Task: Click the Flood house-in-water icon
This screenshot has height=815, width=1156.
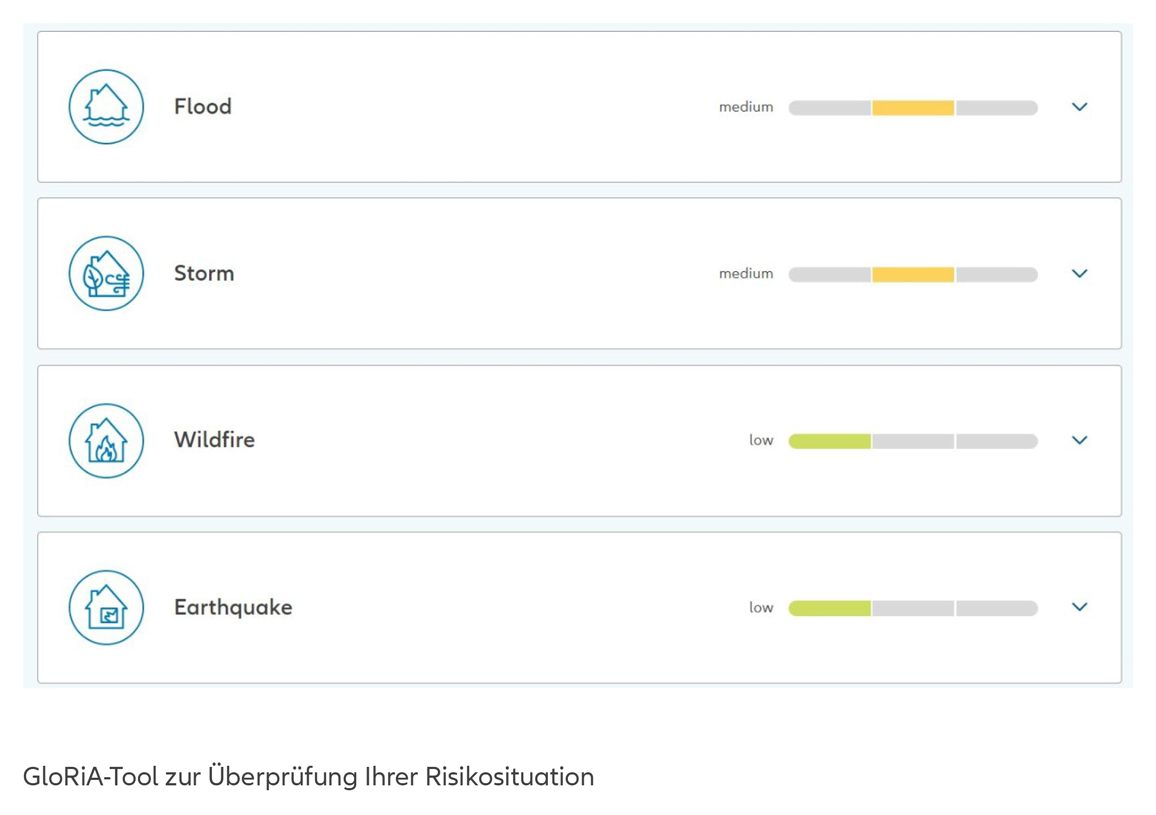Action: (106, 107)
